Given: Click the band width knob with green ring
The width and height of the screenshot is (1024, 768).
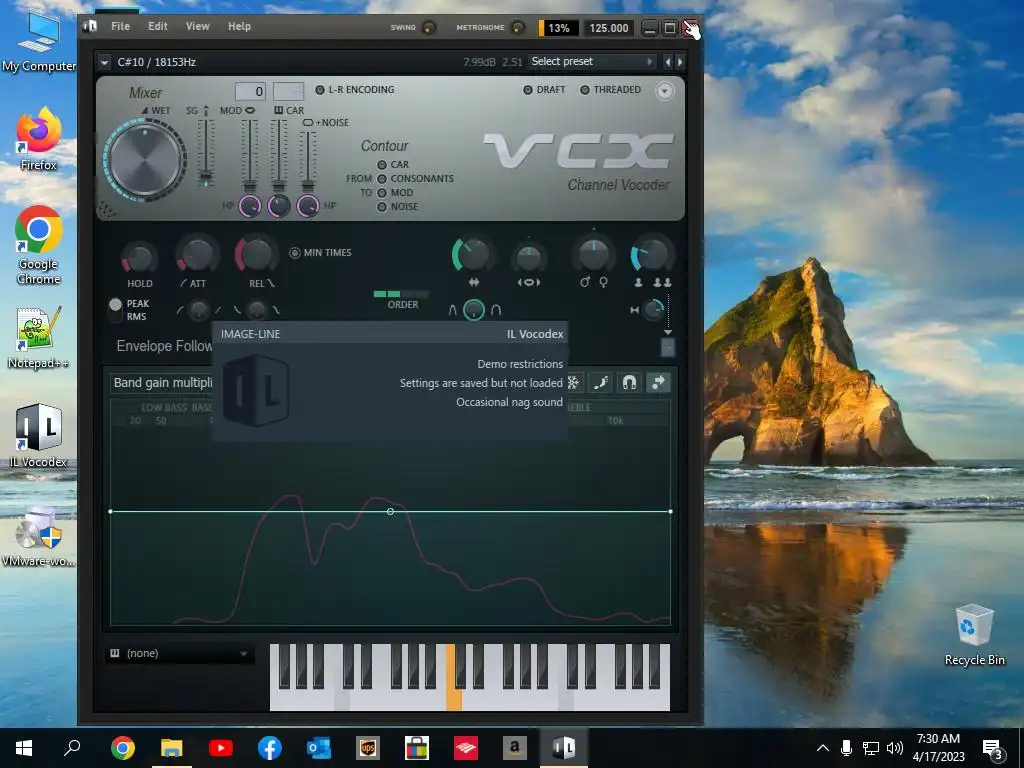Looking at the screenshot, I should pyautogui.click(x=472, y=254).
